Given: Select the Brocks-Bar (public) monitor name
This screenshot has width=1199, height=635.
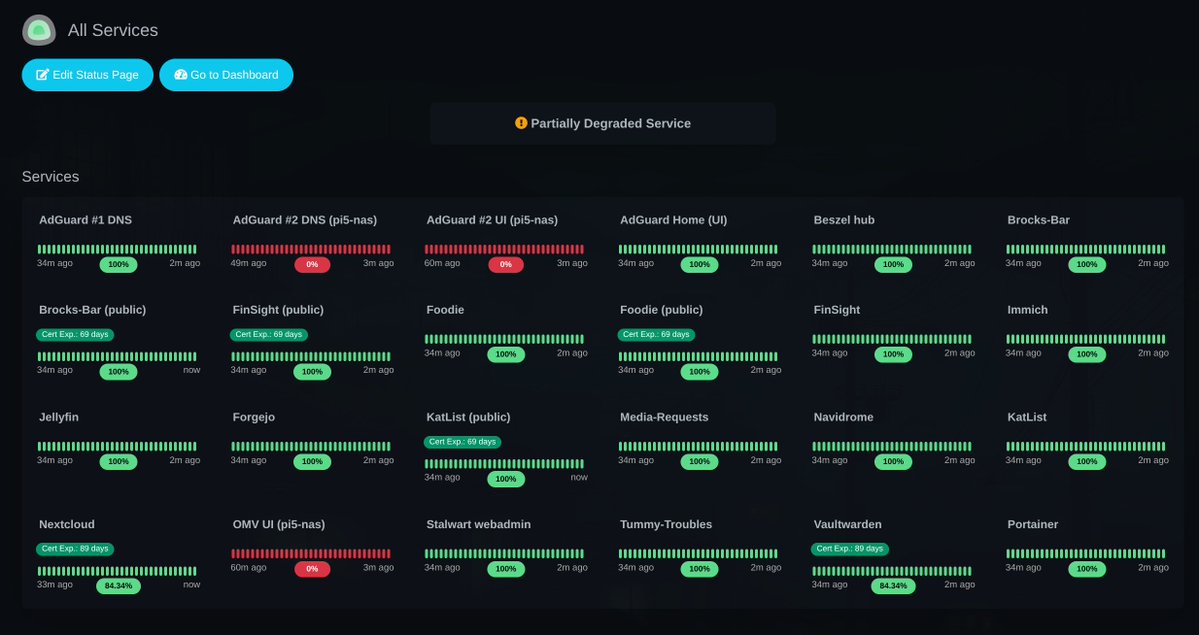Looking at the screenshot, I should point(93,310).
